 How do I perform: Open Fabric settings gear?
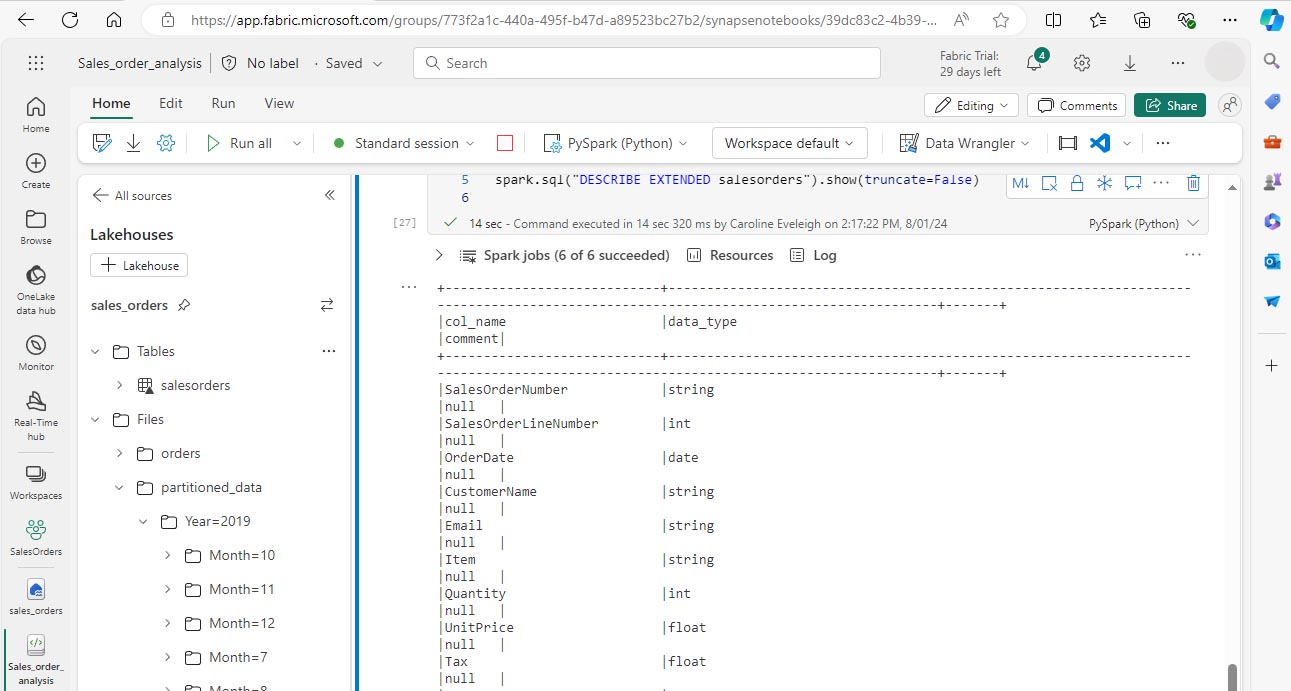[x=1082, y=63]
